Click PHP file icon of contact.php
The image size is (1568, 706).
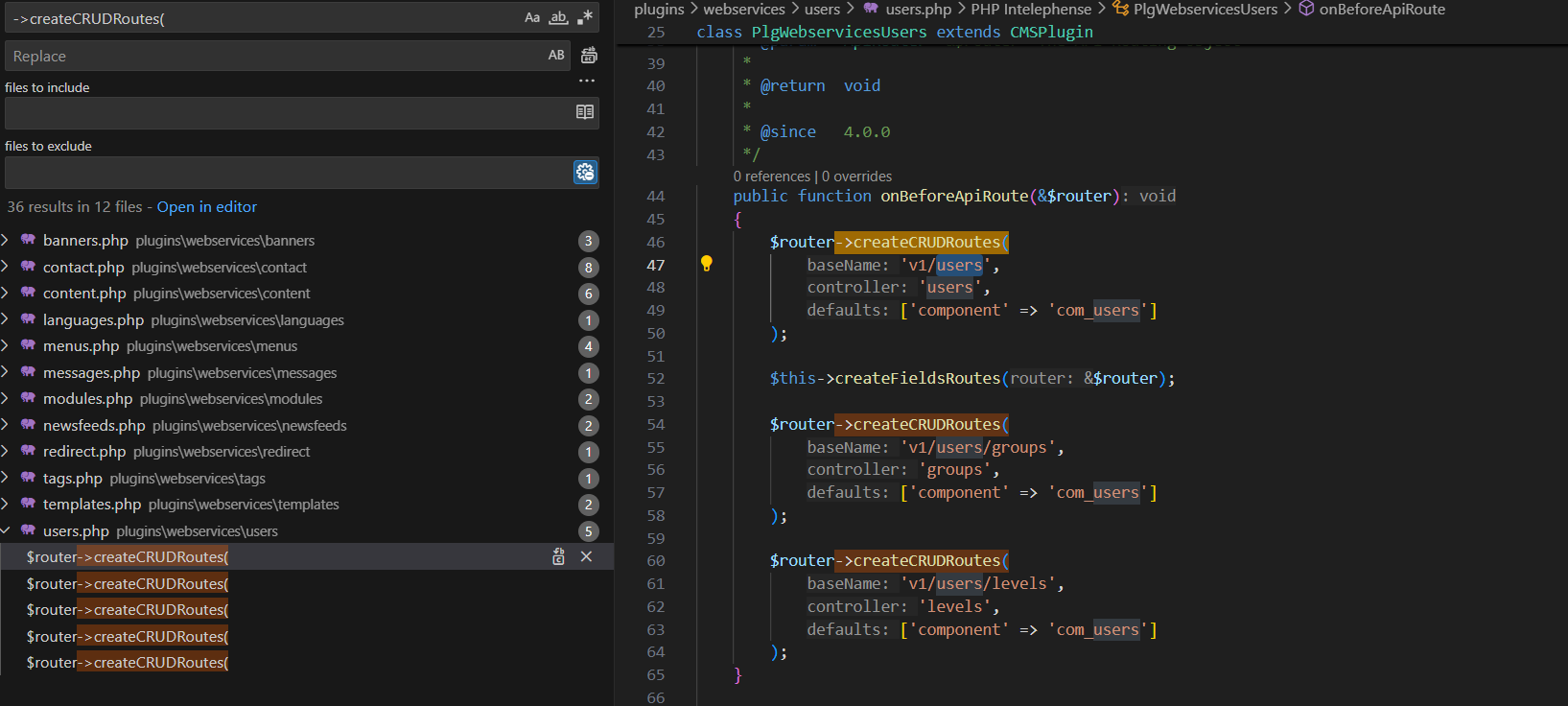(28, 267)
